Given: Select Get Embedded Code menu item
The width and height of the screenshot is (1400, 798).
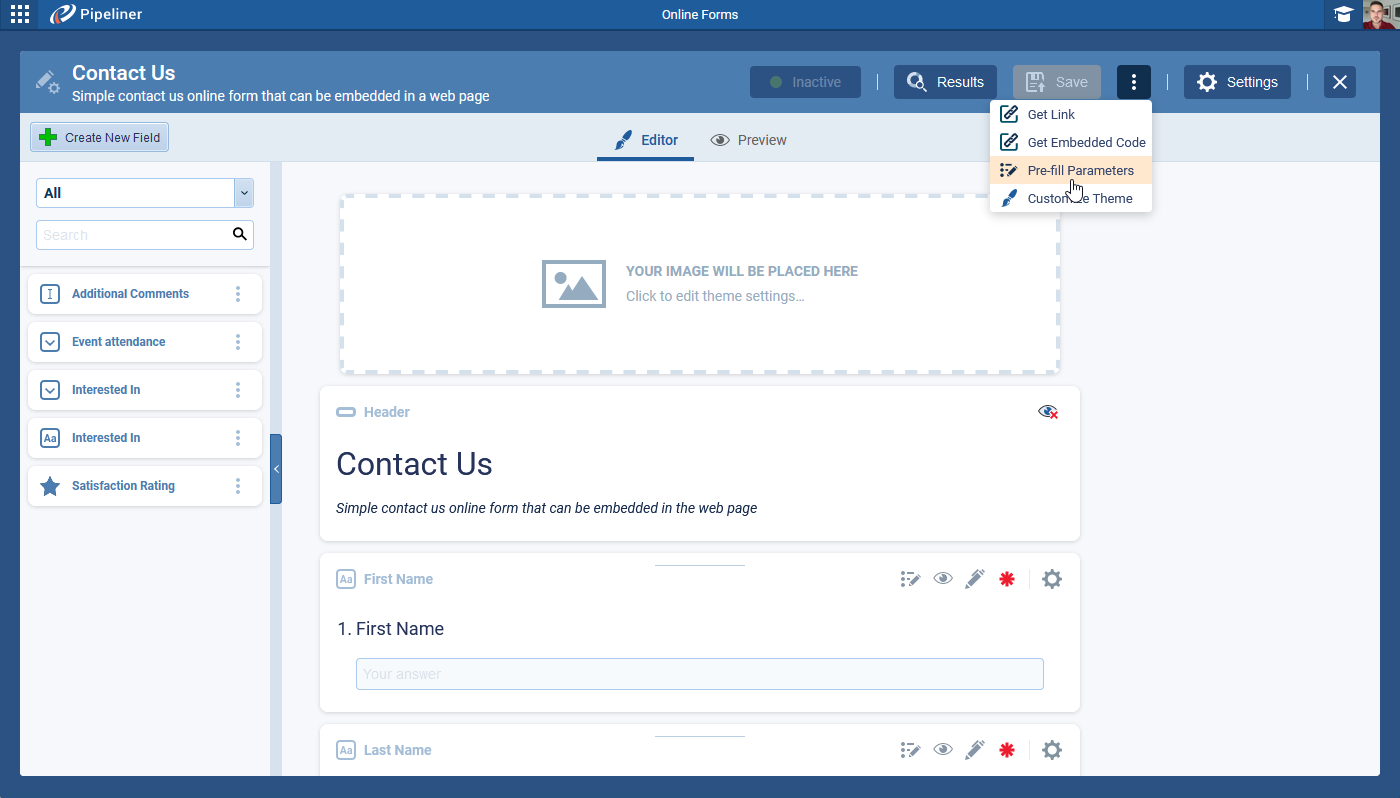Looking at the screenshot, I should point(1086,142).
